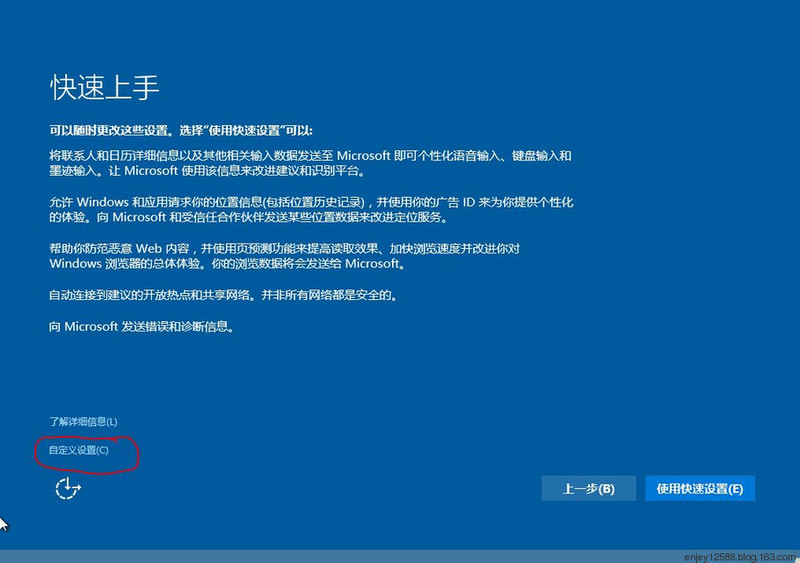Go back with 上一步(B) button

(x=588, y=488)
